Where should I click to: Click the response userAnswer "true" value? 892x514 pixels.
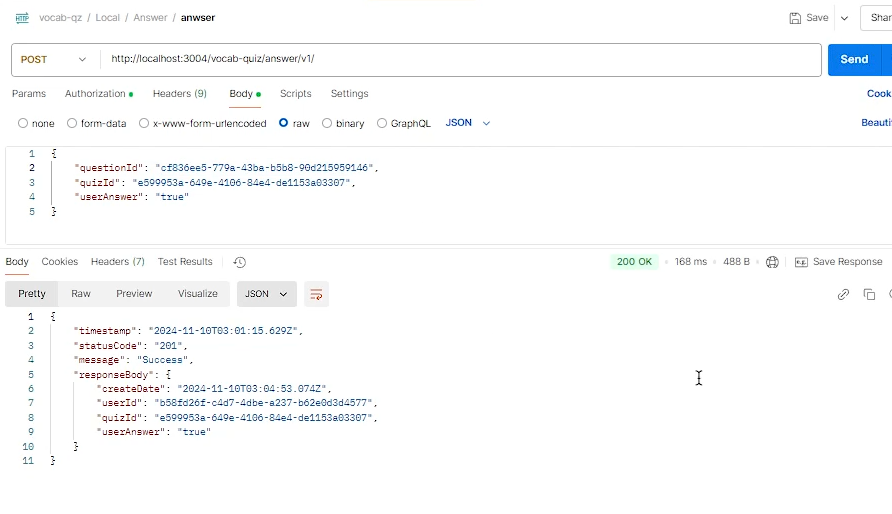pyautogui.click(x=194, y=432)
